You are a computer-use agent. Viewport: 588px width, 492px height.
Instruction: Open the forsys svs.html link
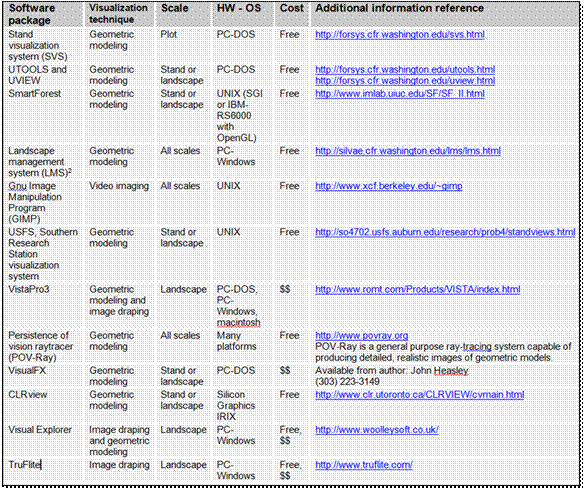pos(400,35)
